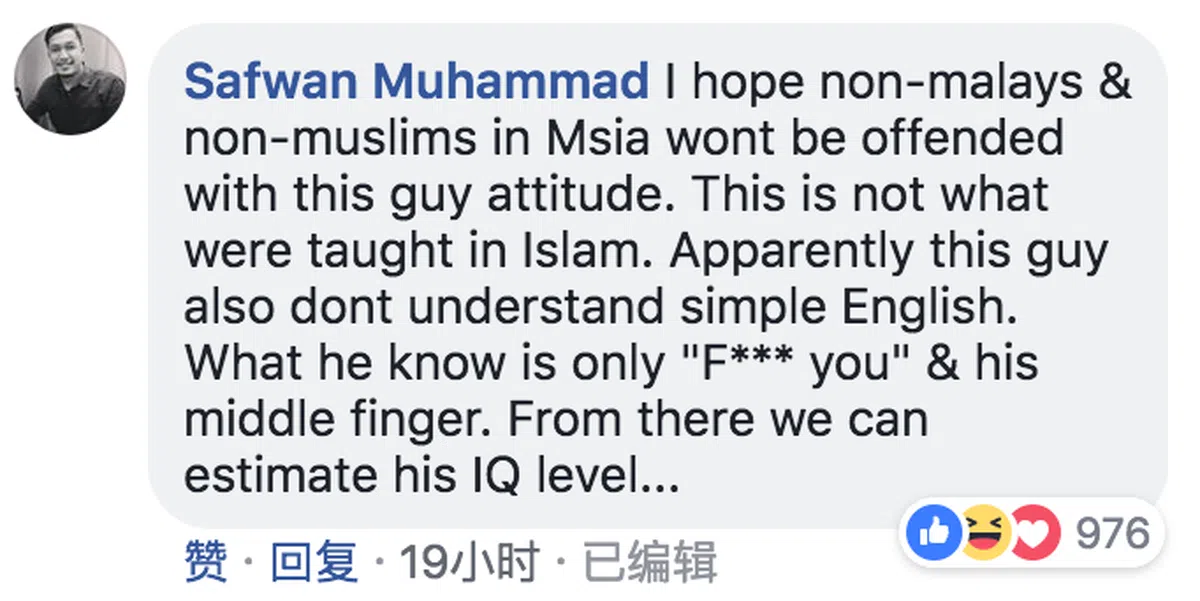Open the Safwan Muhammad profile name link

[416, 82]
